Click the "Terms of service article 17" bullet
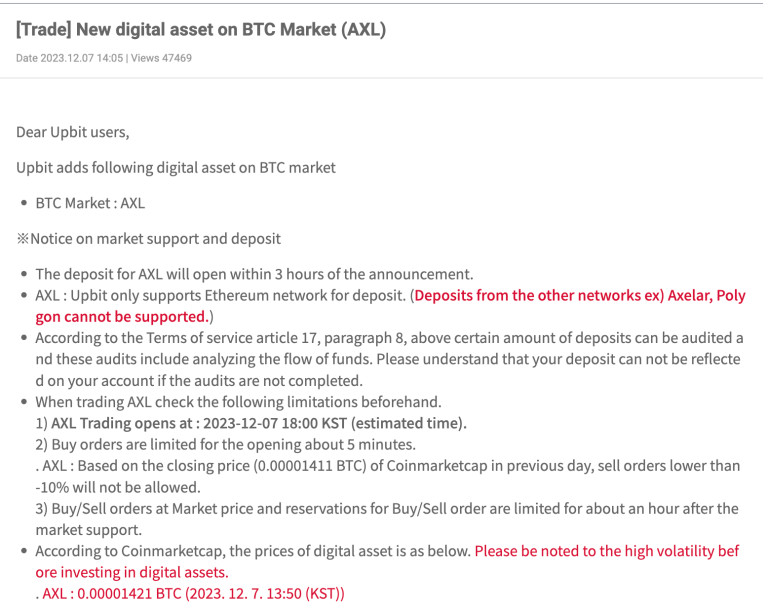768x611 pixels. click(300, 338)
